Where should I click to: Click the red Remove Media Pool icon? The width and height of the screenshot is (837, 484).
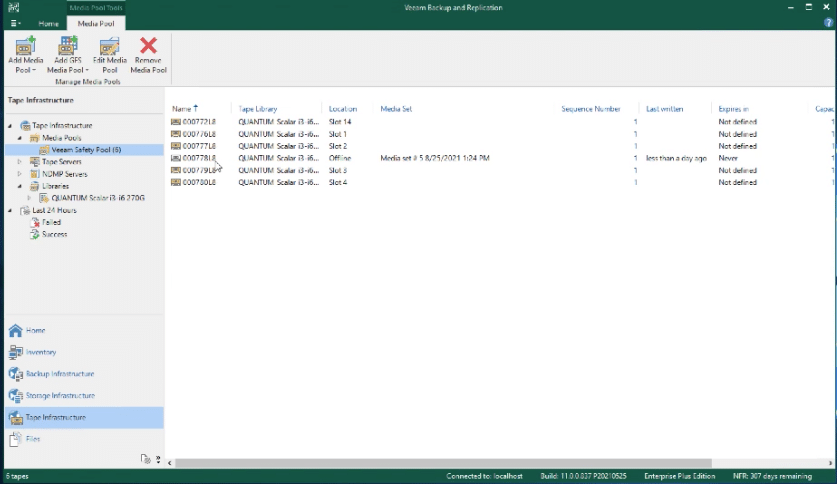click(148, 45)
